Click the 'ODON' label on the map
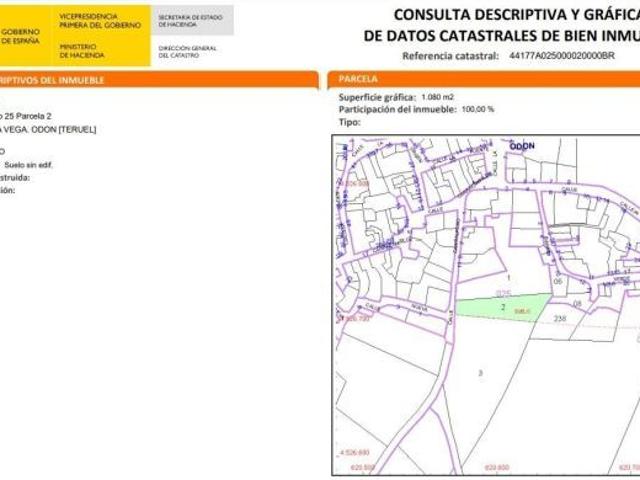 522,146
